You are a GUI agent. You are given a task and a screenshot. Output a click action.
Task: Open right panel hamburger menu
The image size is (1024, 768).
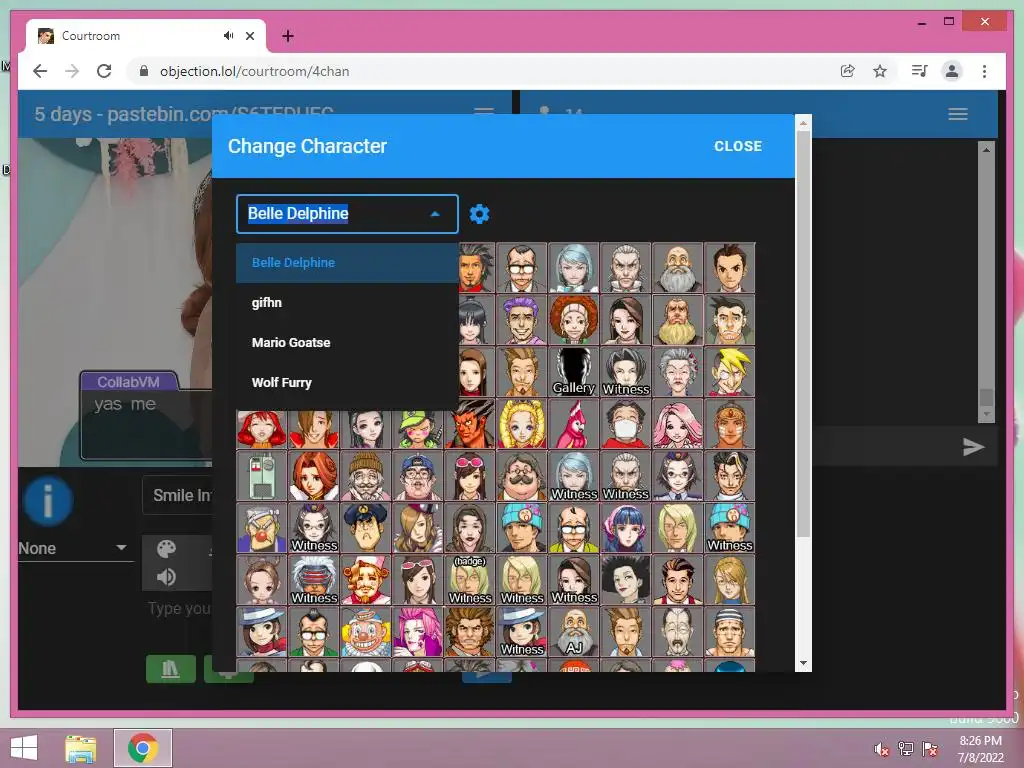point(957,114)
